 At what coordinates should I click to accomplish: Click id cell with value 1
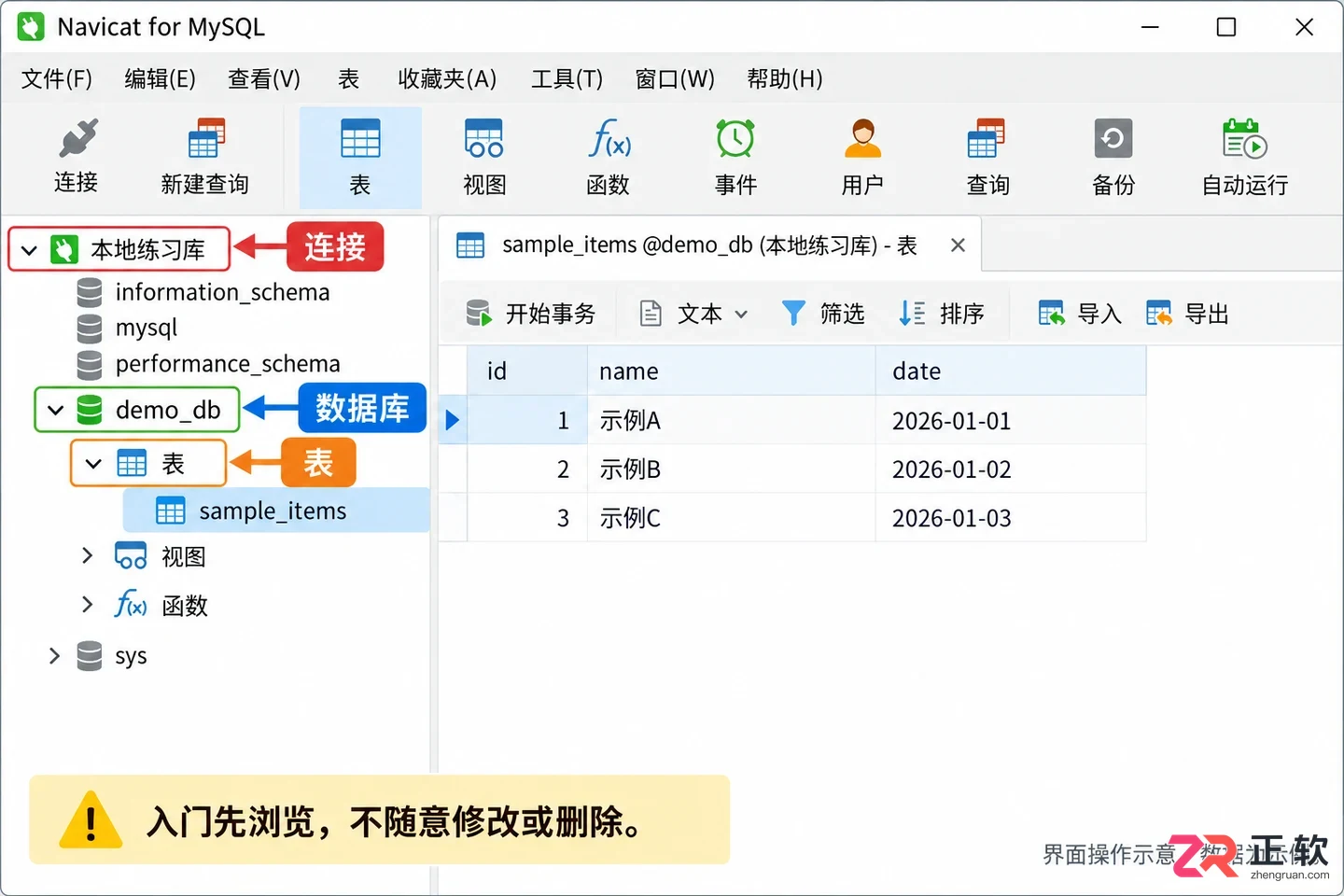click(x=527, y=421)
